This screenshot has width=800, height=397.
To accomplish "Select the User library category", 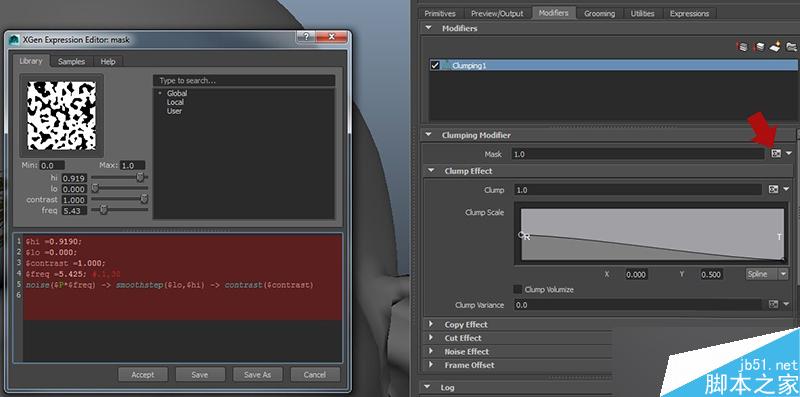I will (174, 111).
